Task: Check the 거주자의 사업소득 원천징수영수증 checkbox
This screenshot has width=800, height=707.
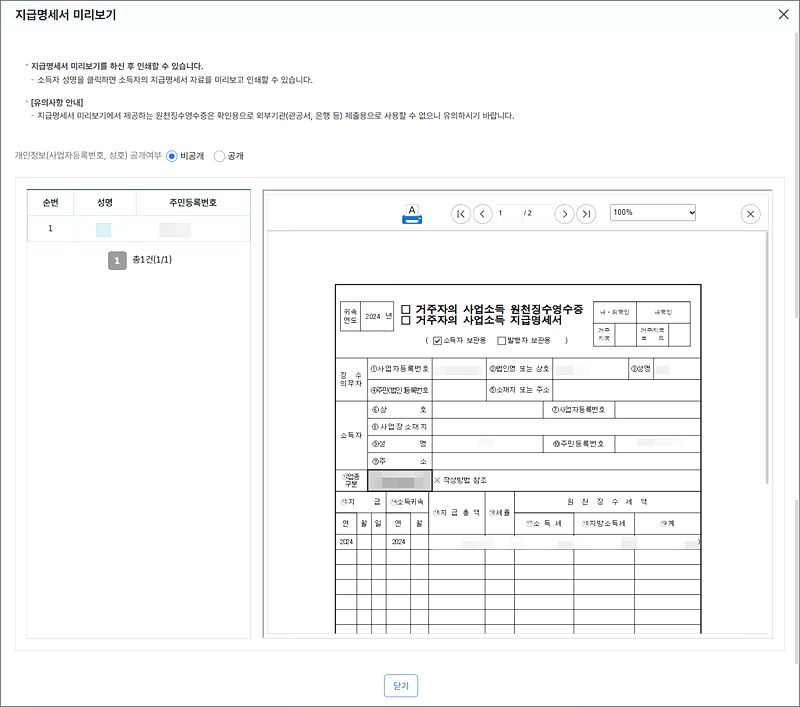Action: [x=404, y=309]
